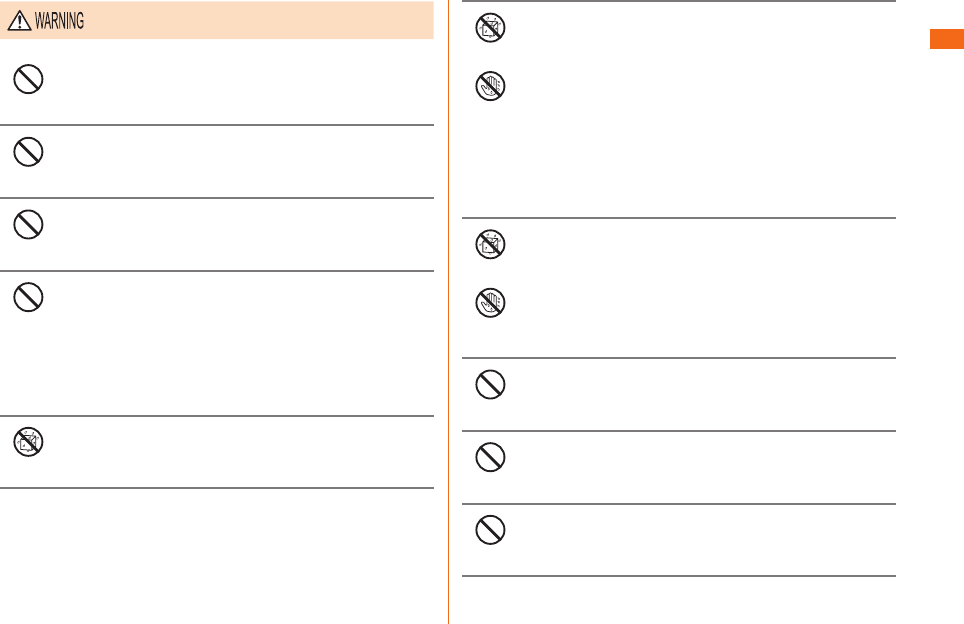Click the separator line below the left no-liquid icon
964x624 pixels.
click(x=217, y=488)
